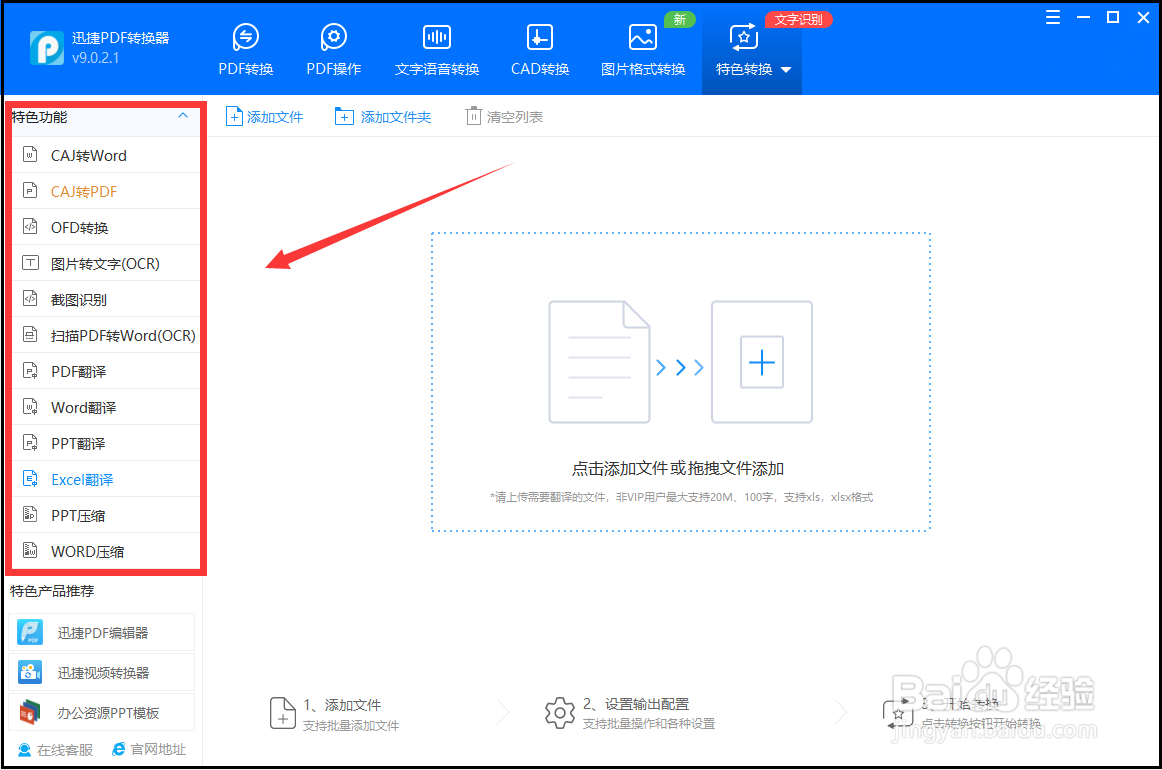Image resolution: width=1162 pixels, height=770 pixels.
Task: Choose 图片转文字(OCR) function
Action: [x=106, y=263]
